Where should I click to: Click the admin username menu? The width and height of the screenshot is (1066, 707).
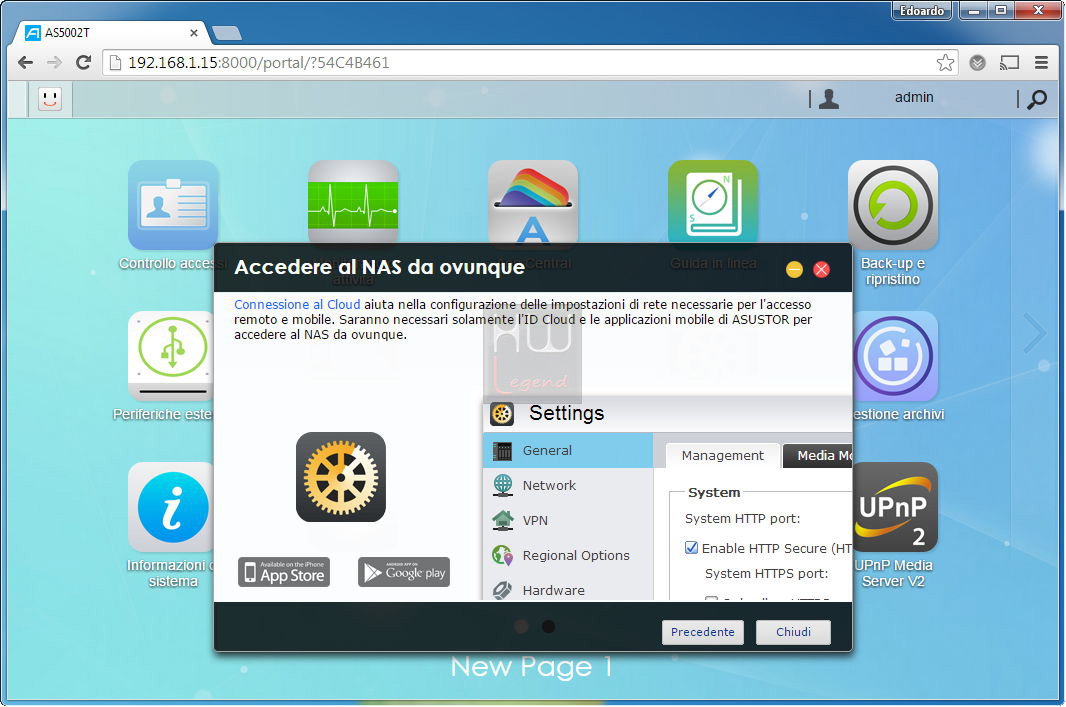tap(914, 97)
